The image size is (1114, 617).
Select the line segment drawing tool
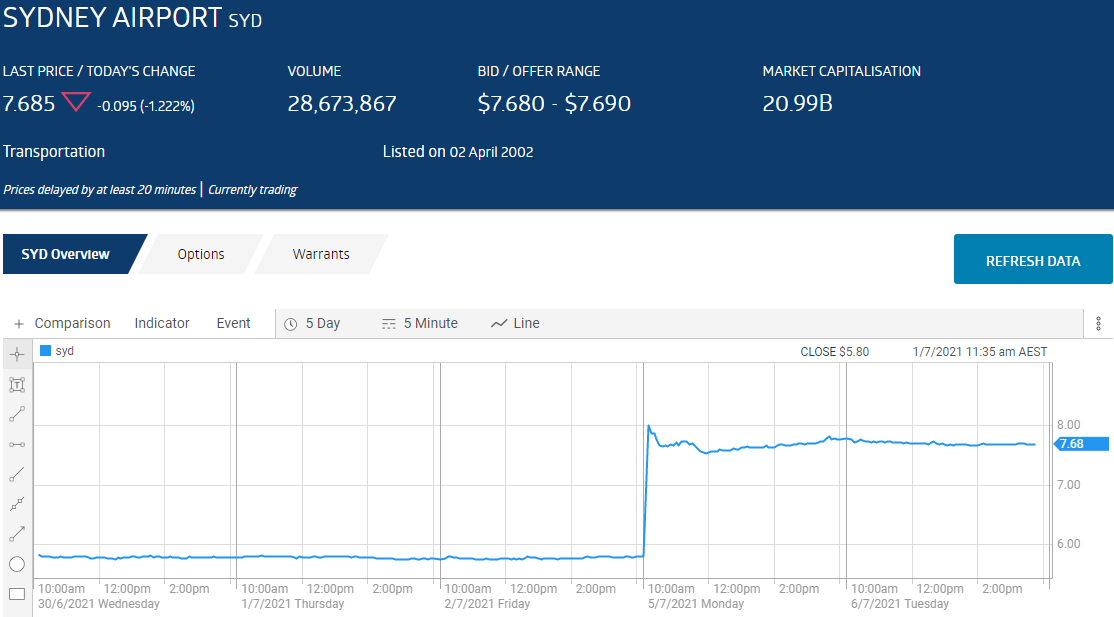(x=17, y=414)
